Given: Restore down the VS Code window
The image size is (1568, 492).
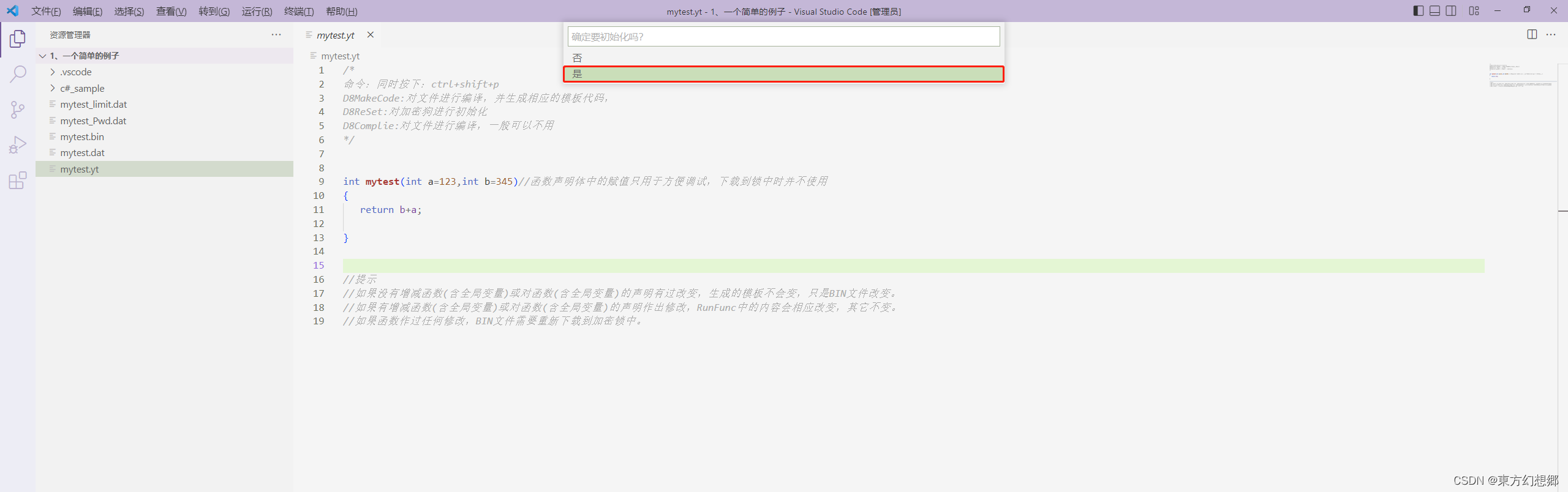Looking at the screenshot, I should tap(1526, 11).
